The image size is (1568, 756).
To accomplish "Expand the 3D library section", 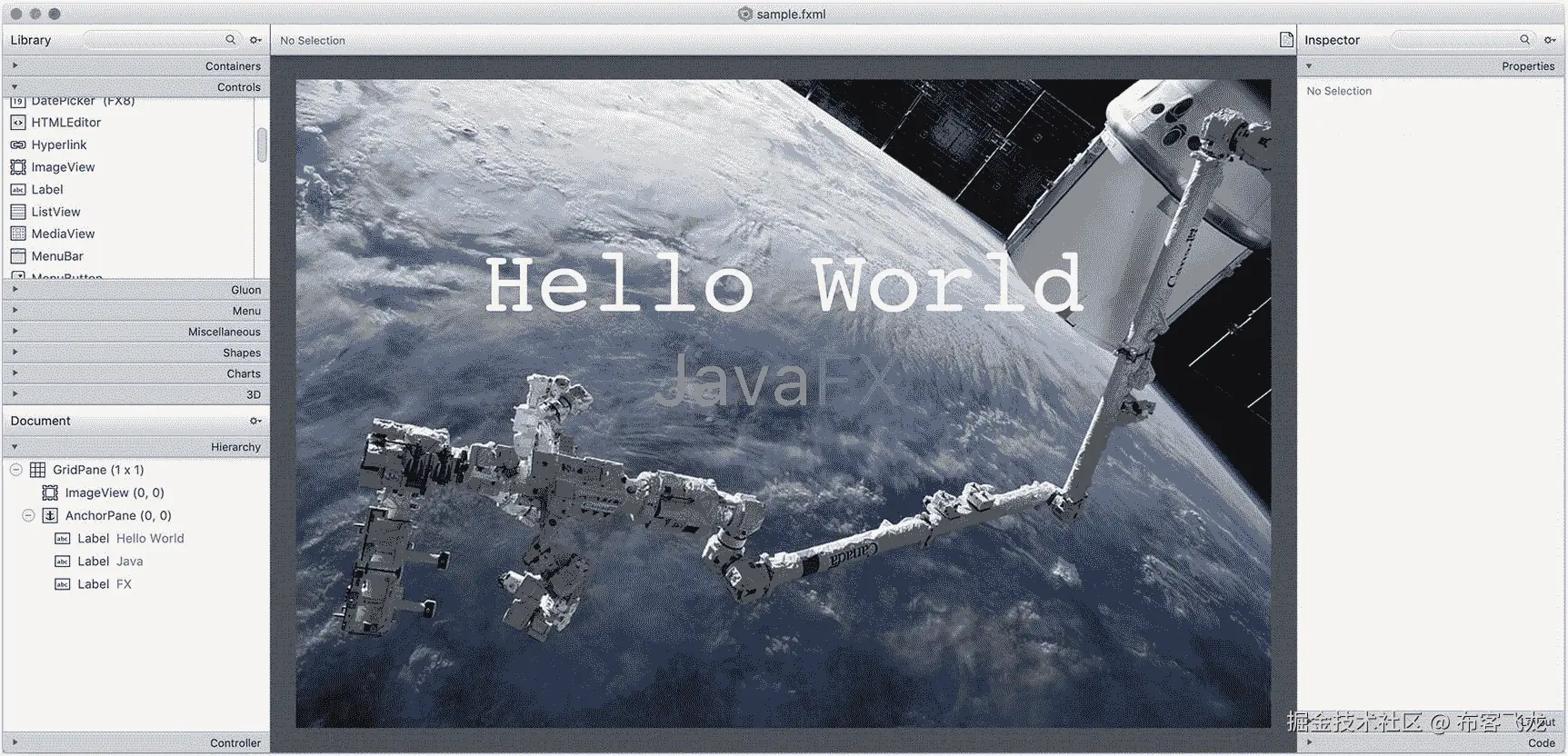I will [x=15, y=393].
